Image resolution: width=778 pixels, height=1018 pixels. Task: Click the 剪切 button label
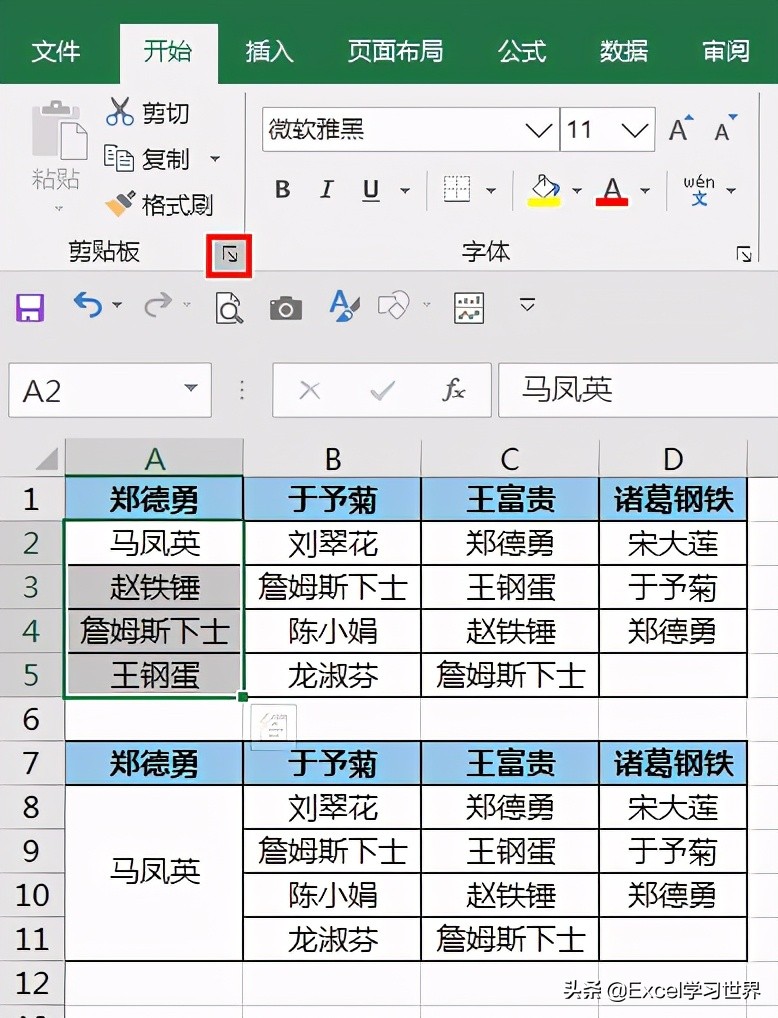tap(166, 113)
